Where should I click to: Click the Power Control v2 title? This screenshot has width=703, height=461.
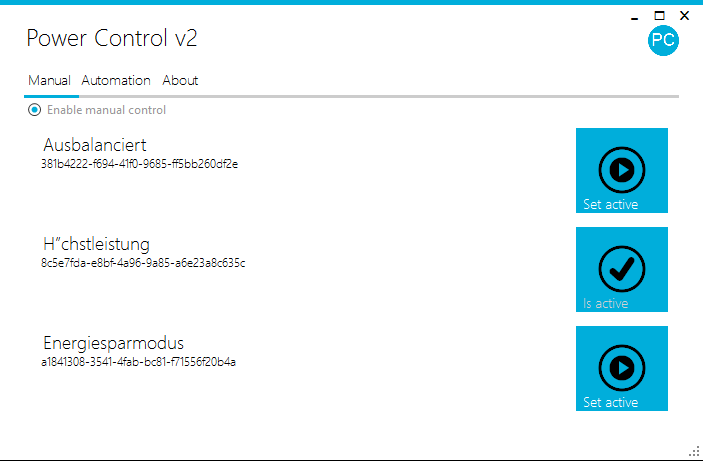coord(111,38)
